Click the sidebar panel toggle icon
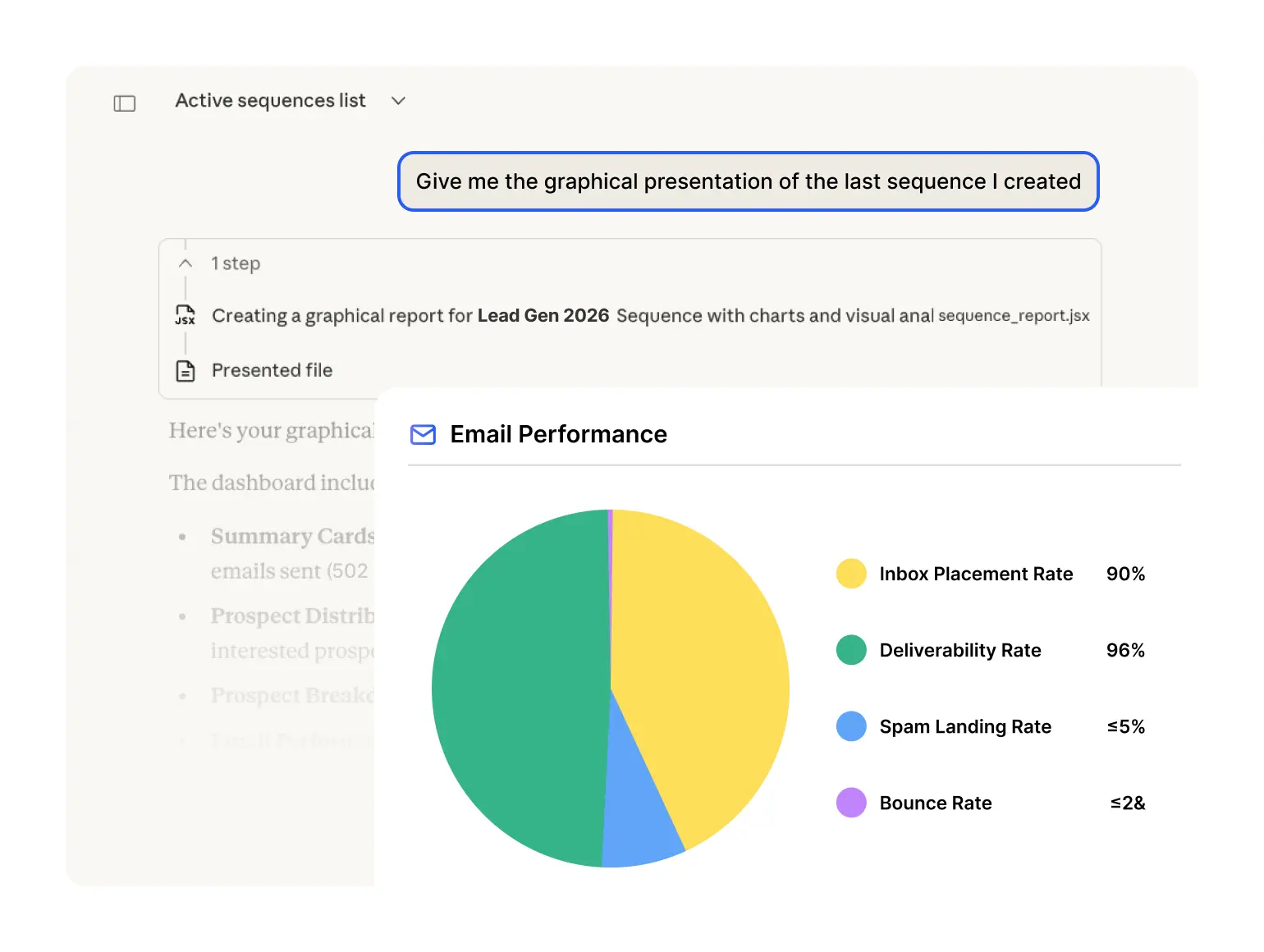The image size is (1264, 952). pyautogui.click(x=124, y=103)
